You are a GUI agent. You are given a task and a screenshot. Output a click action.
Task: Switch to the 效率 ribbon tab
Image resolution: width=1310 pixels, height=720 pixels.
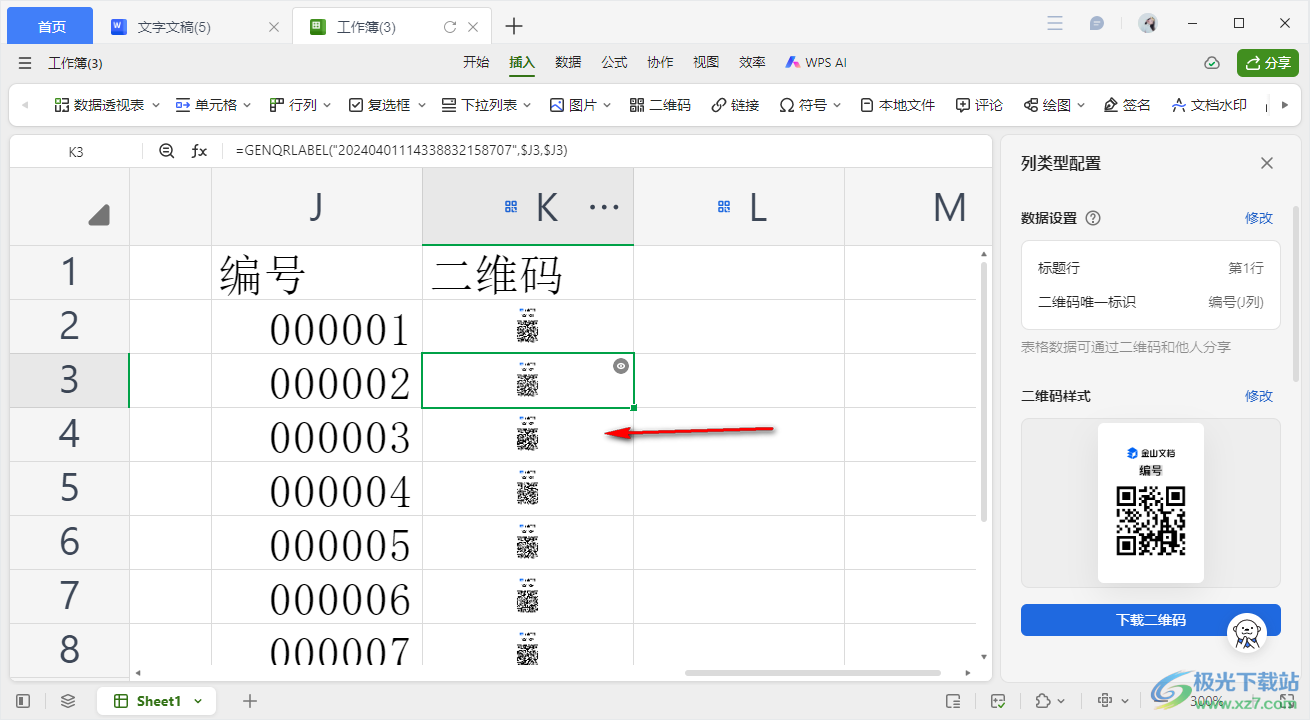(x=752, y=62)
